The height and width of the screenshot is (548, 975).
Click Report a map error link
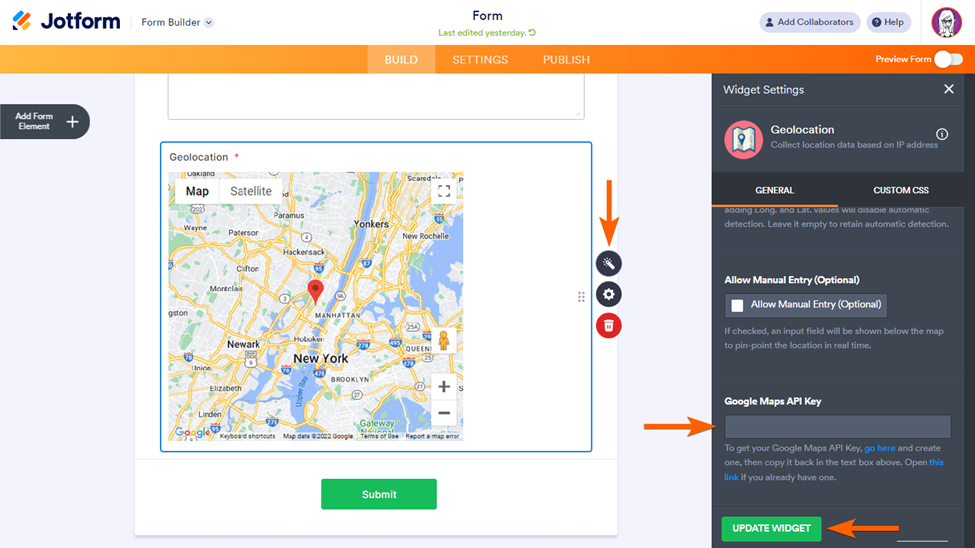pyautogui.click(x=432, y=436)
